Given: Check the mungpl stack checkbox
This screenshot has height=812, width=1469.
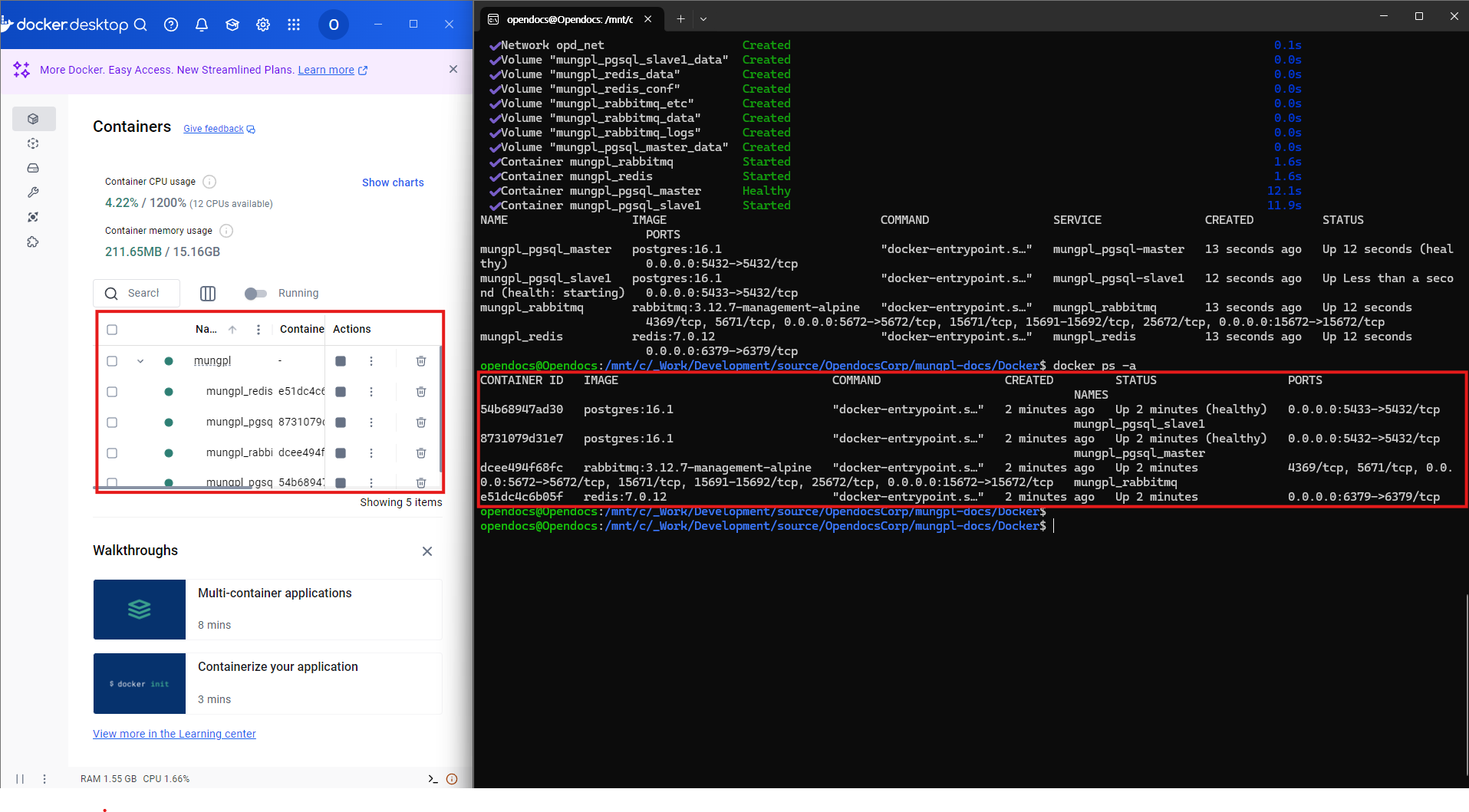Looking at the screenshot, I should (112, 361).
